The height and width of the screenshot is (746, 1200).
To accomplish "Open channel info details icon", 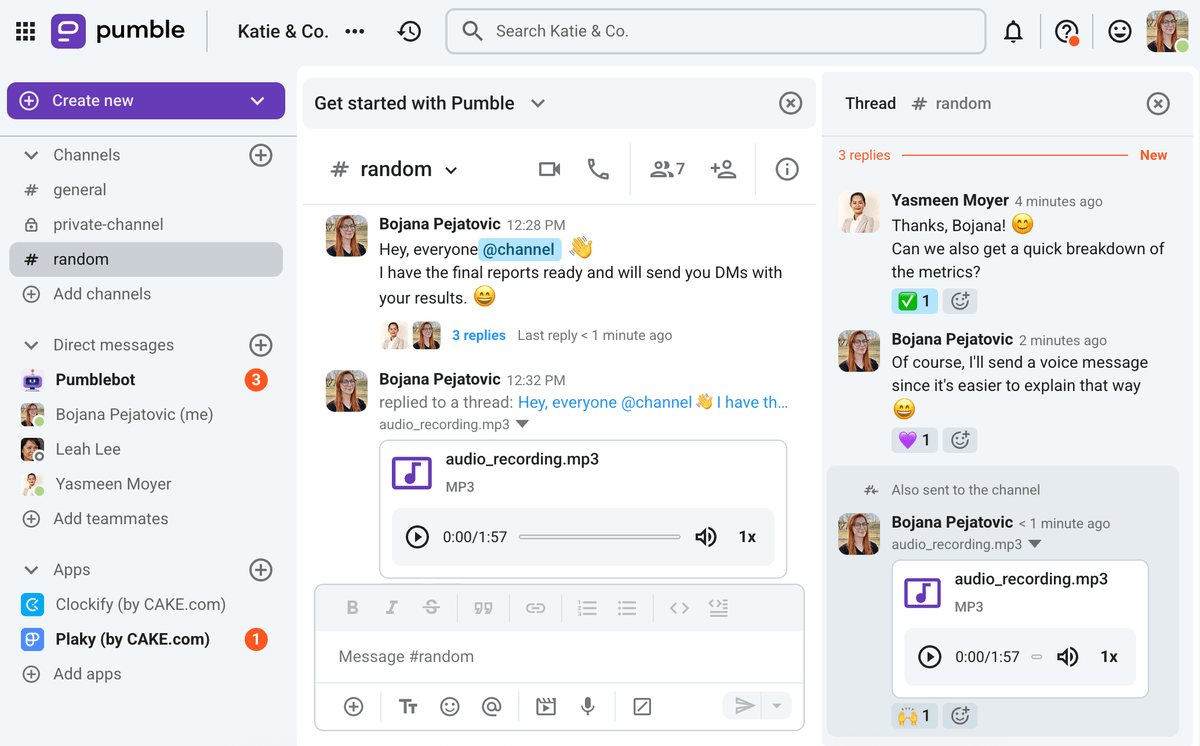I will click(x=787, y=170).
